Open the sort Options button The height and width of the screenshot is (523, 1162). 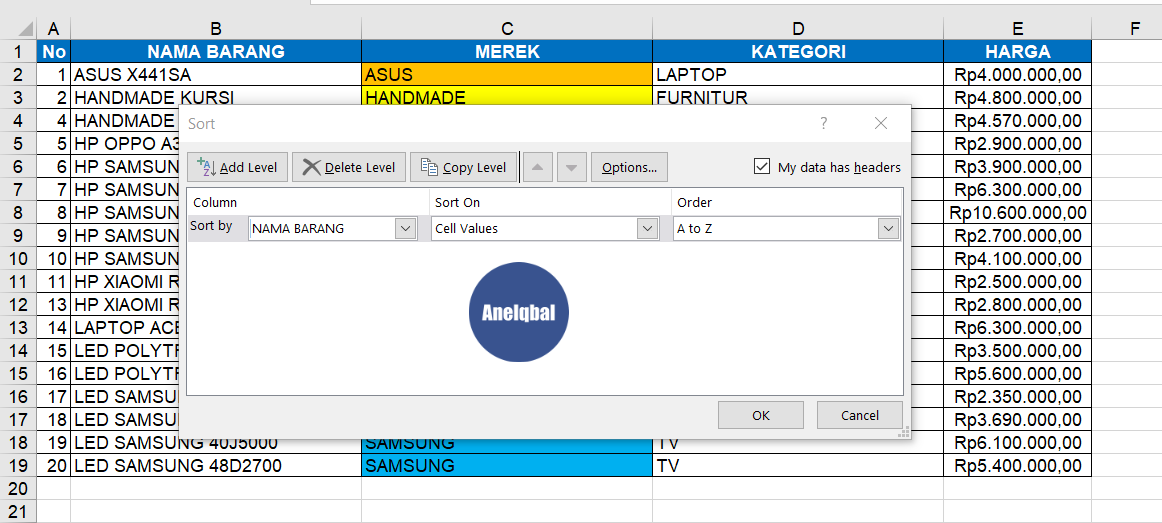point(629,167)
